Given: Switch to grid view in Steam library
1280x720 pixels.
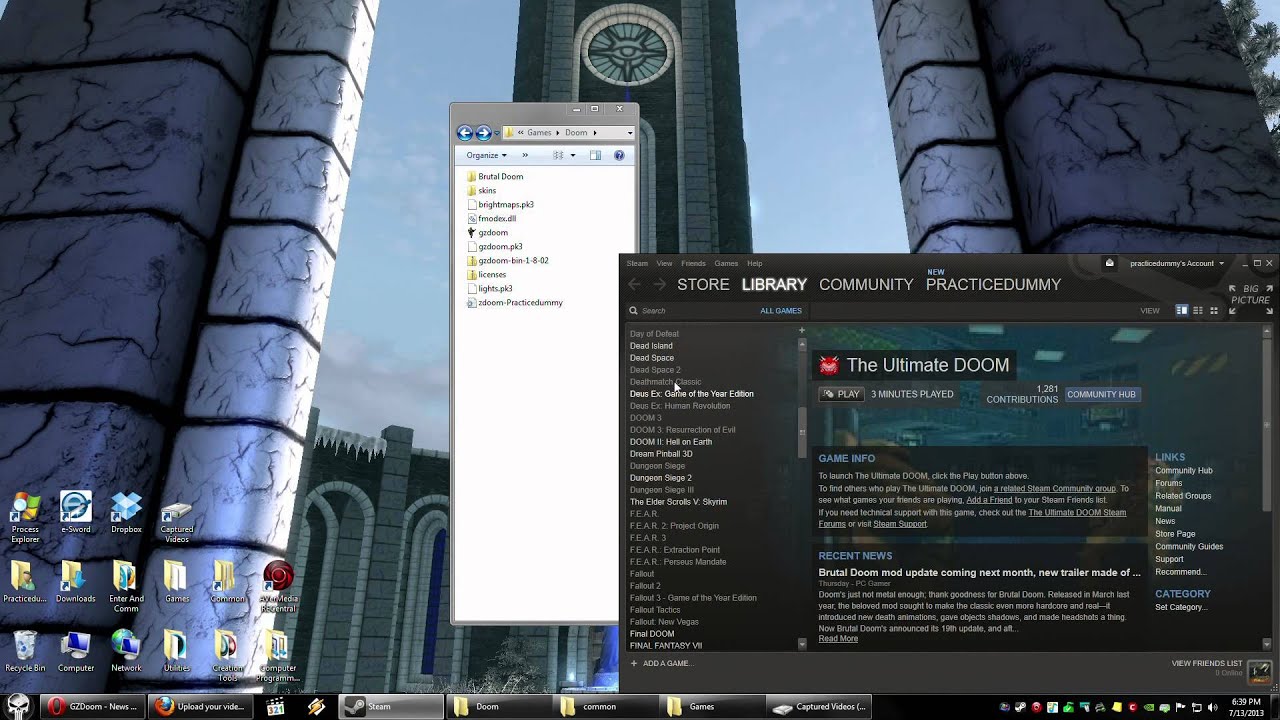Looking at the screenshot, I should point(1214,311).
